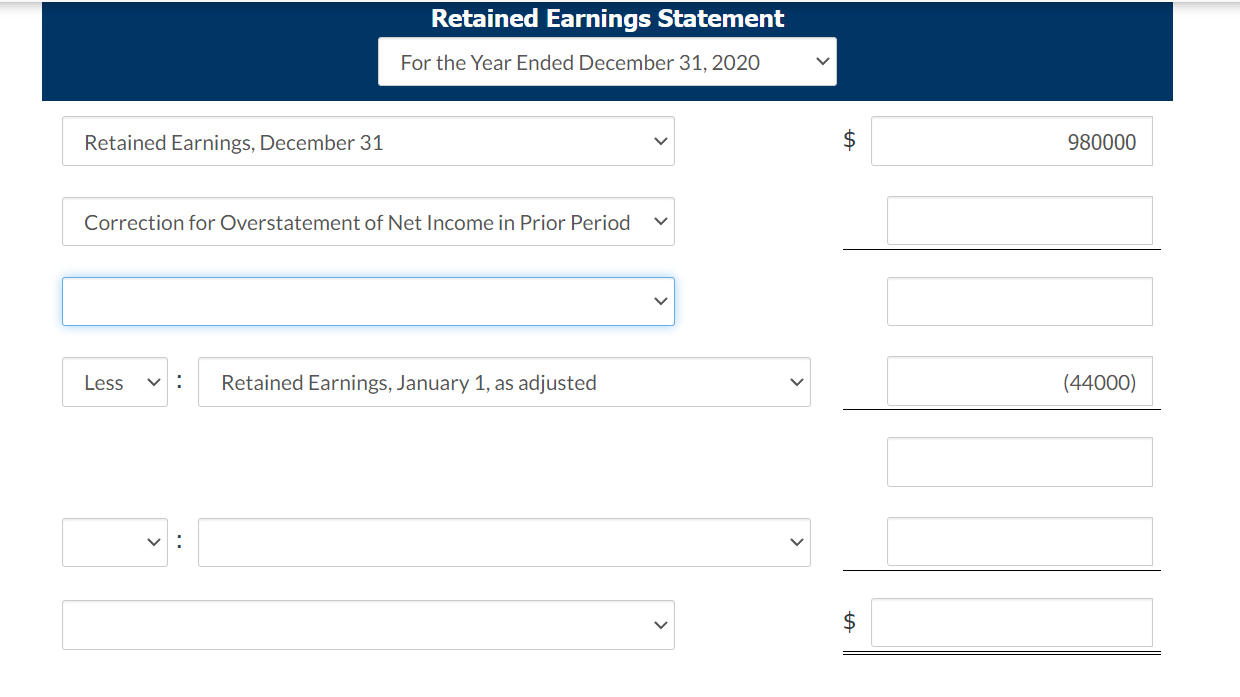Viewport: 1240px width, 697px height.
Task: Open the 'Less' selector
Action: click(114, 381)
